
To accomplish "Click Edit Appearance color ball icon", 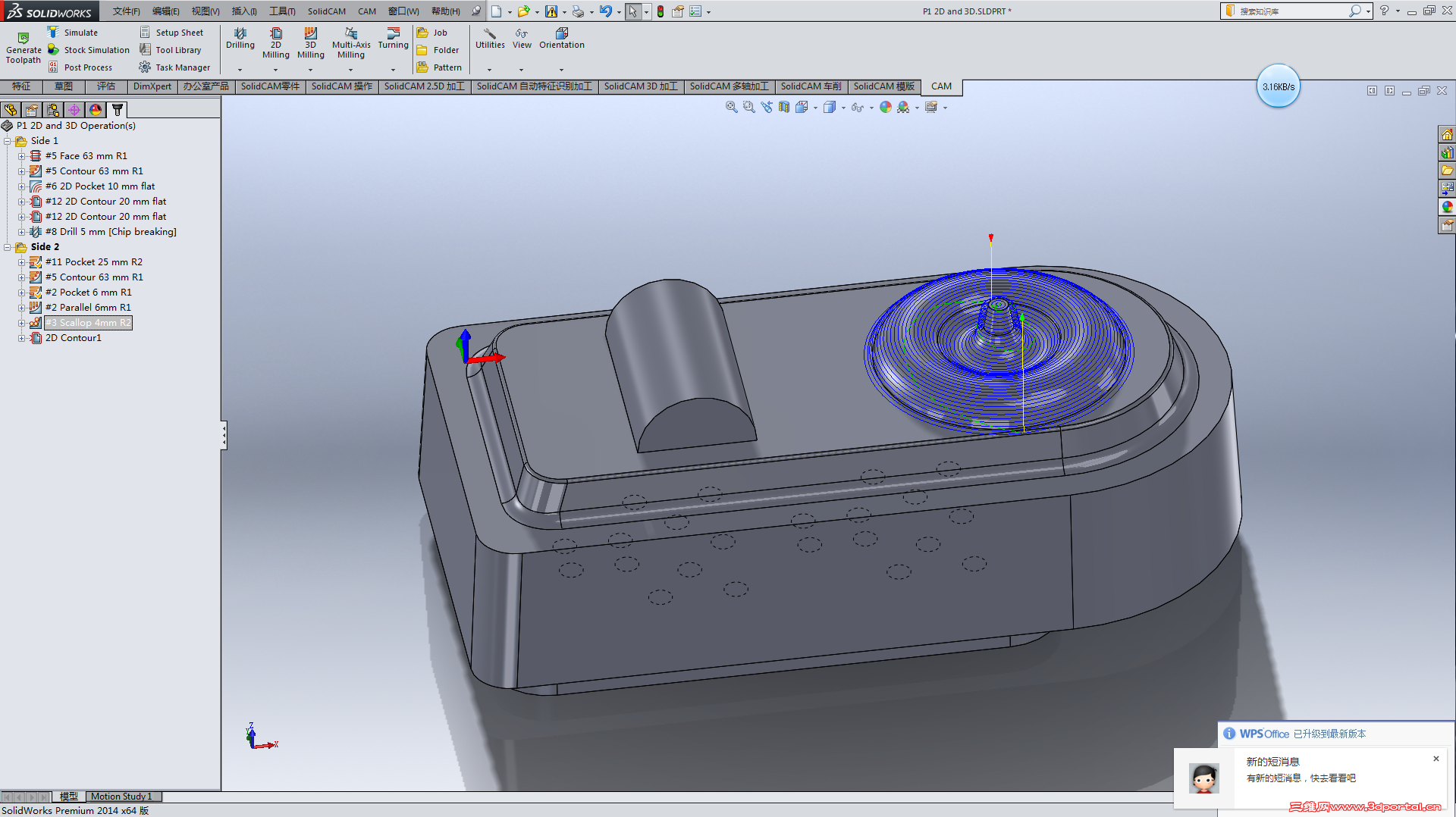I will [885, 107].
